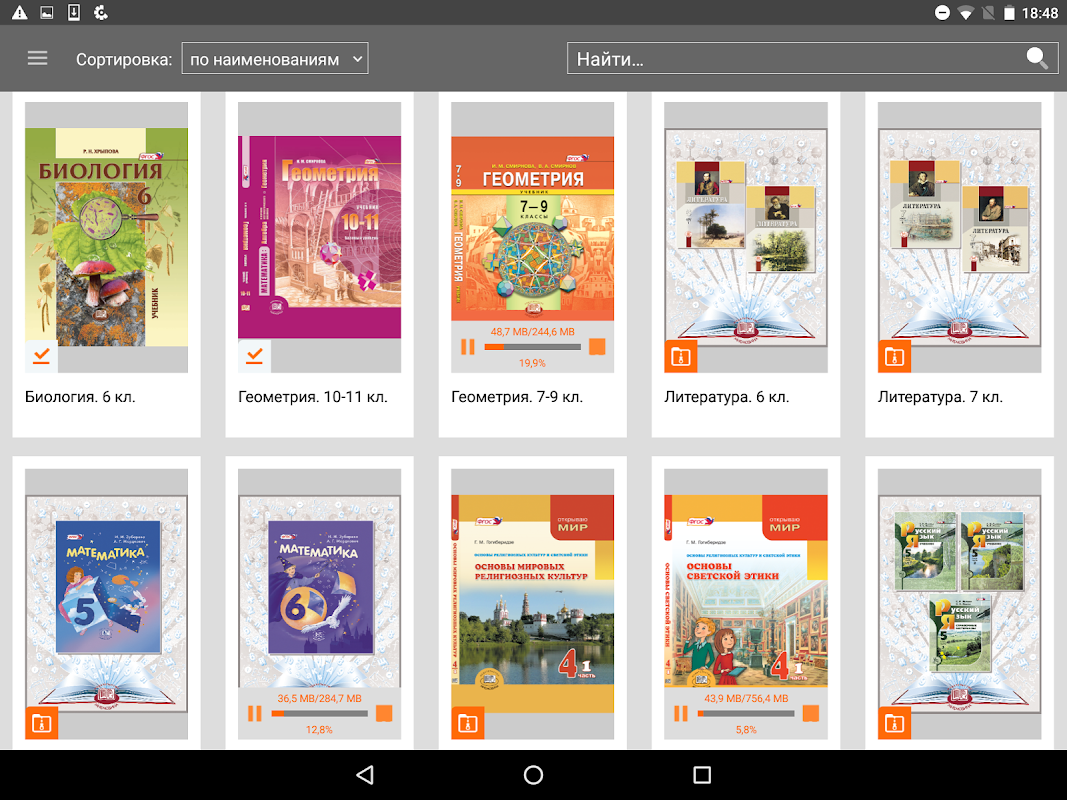Tap the do-not-disturb status icon
Screen dimensions: 1067x800
(x=942, y=12)
